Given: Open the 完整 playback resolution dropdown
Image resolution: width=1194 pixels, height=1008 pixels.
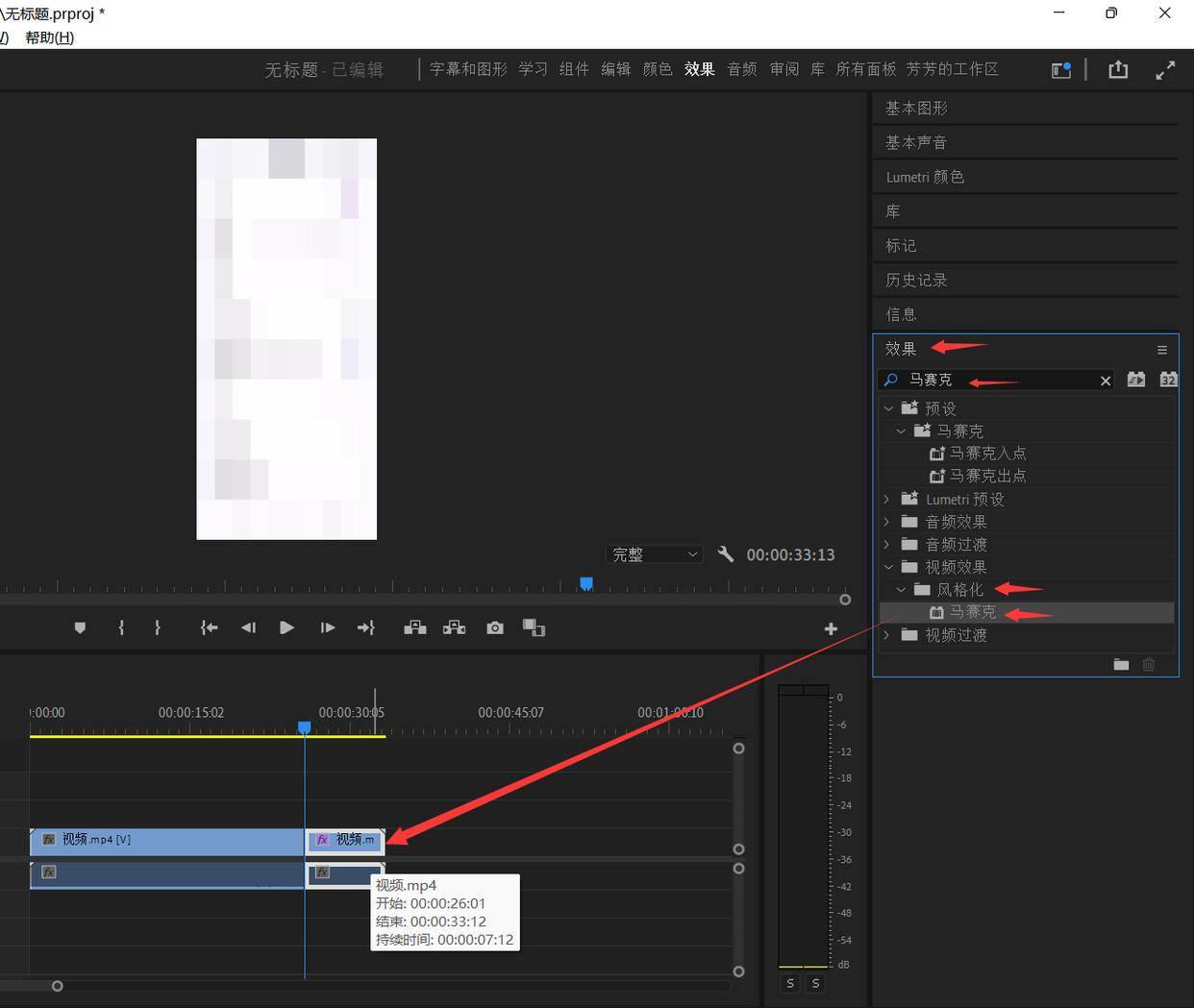Looking at the screenshot, I should (654, 554).
